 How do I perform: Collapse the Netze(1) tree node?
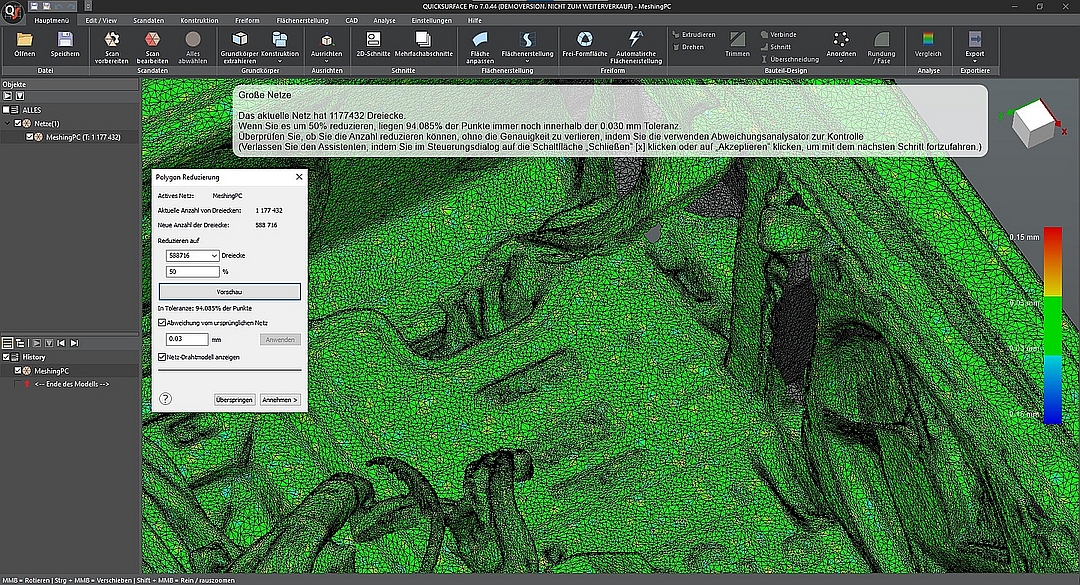coord(8,123)
